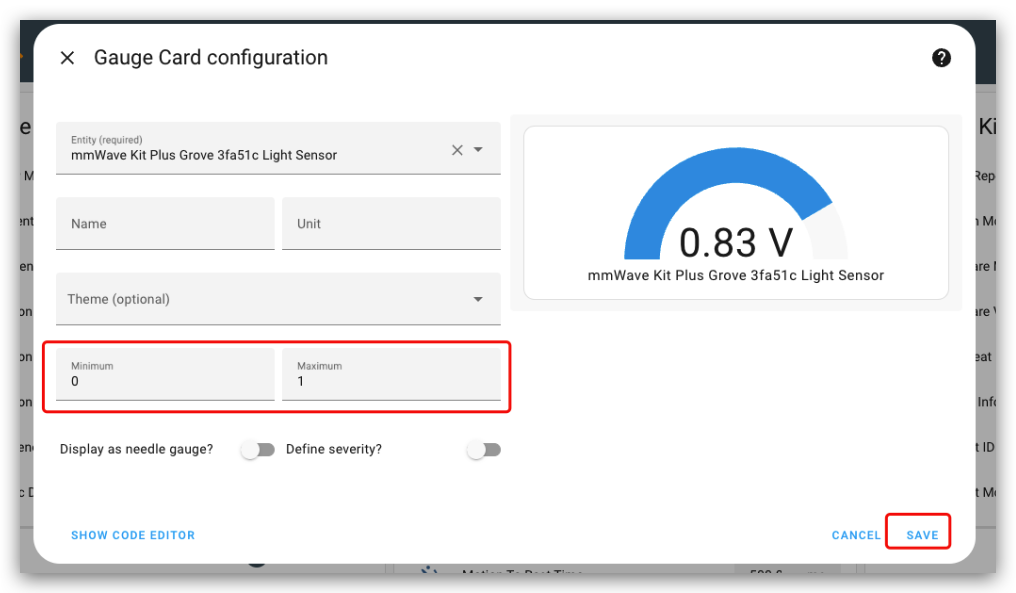Viewport: 1016px width, 593px height.
Task: Close the Gauge Card configuration dialog
Action: coord(67,58)
